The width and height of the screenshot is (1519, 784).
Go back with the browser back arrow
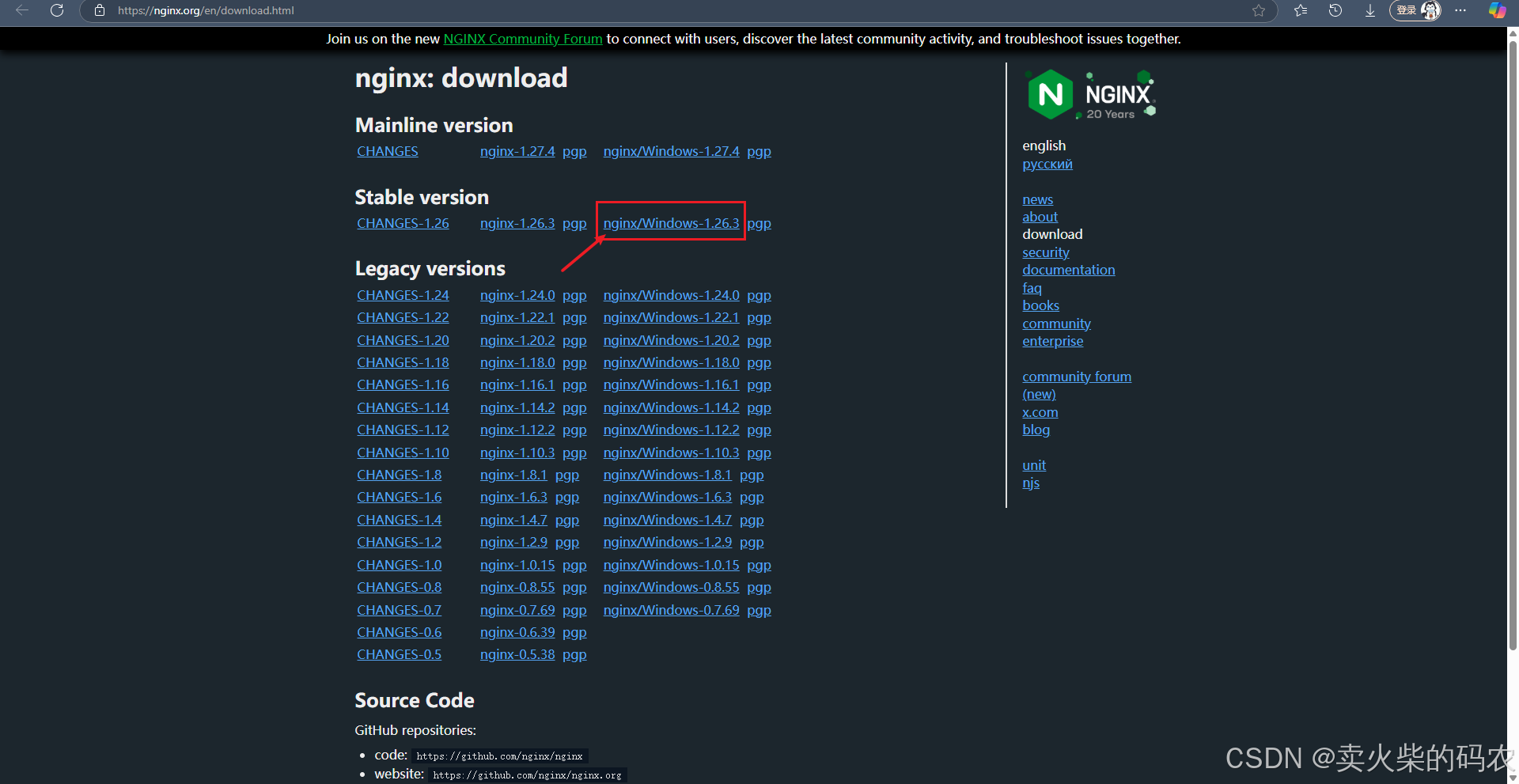tap(22, 10)
